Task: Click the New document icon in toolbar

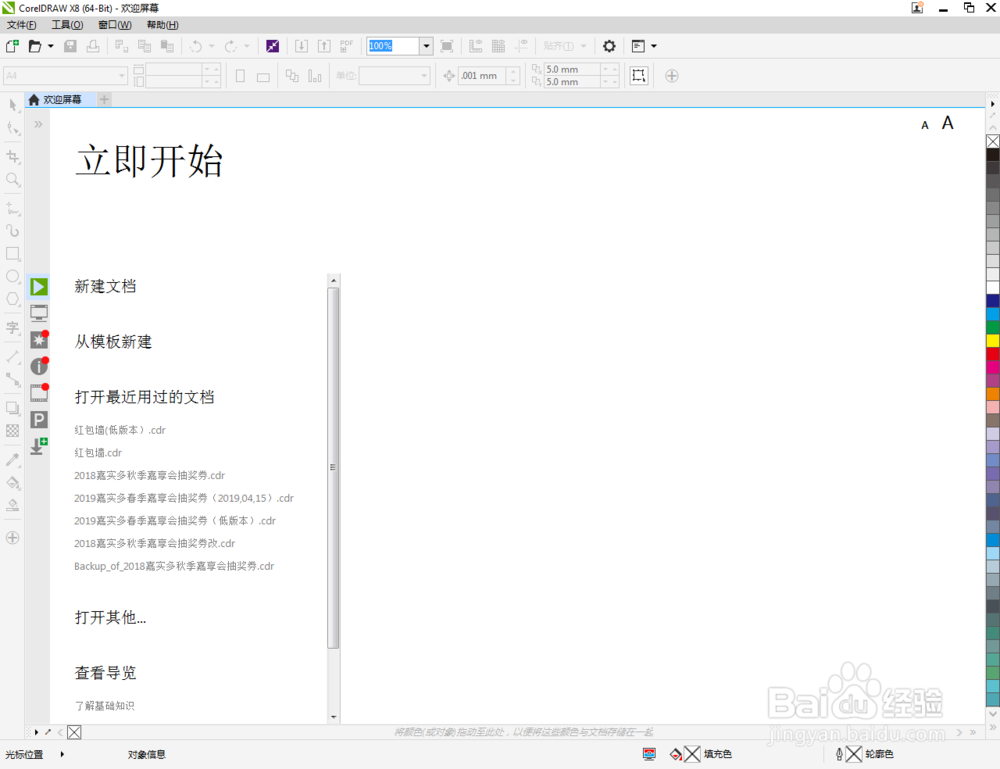Action: pos(12,46)
